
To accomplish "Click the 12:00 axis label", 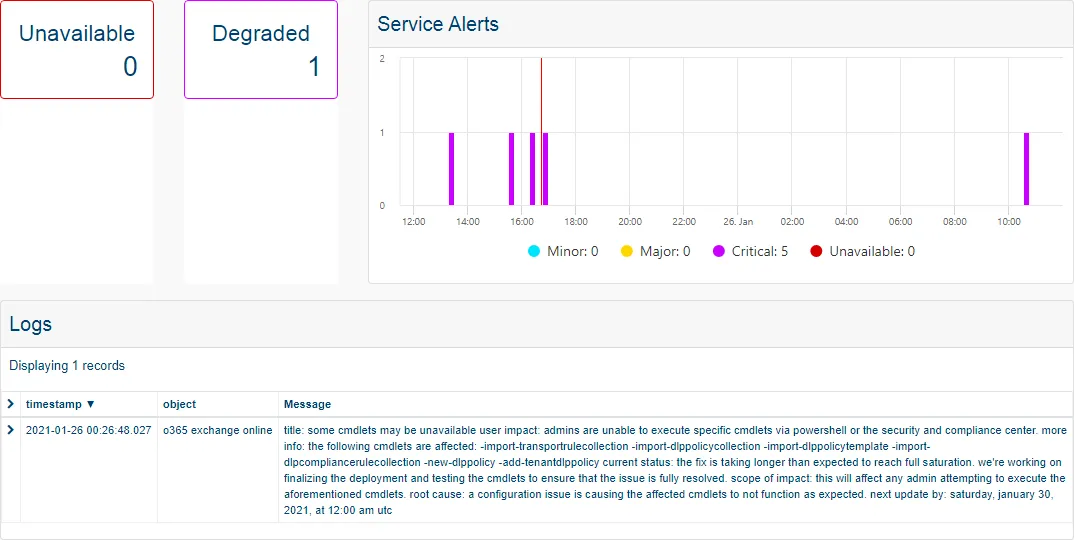I will click(413, 222).
